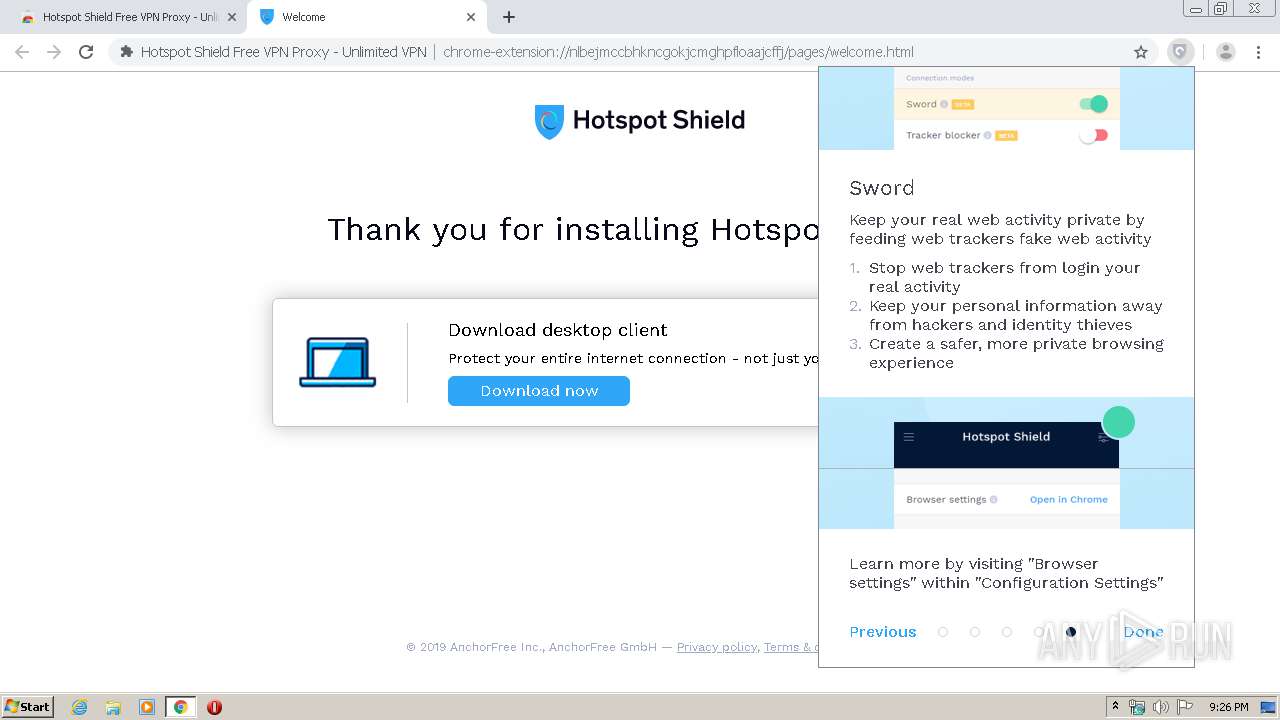Screen dimensions: 1280x720
Task: Click the address bar URL
Action: click(678, 52)
